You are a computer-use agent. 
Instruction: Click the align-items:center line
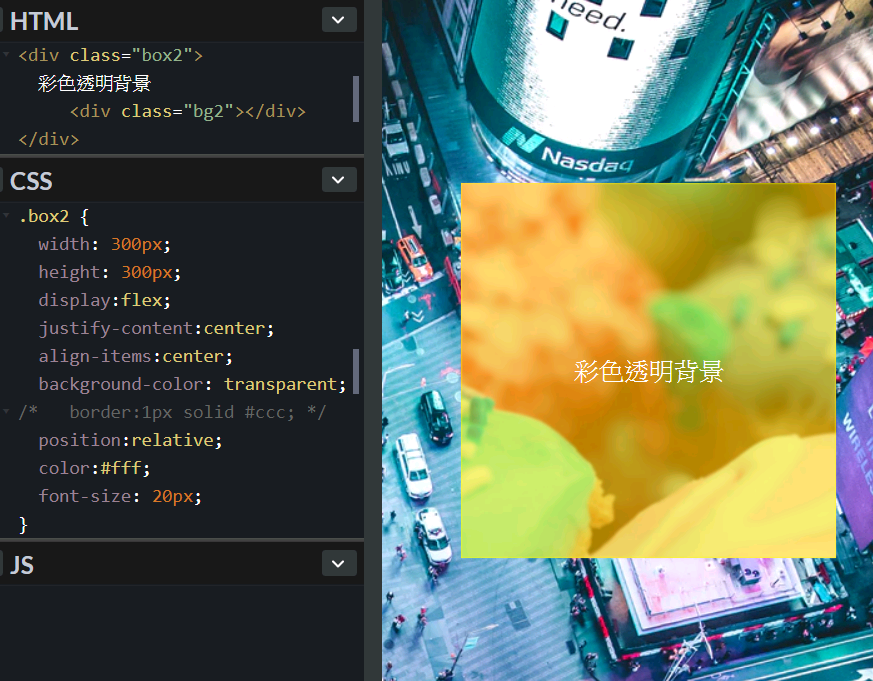coord(135,356)
